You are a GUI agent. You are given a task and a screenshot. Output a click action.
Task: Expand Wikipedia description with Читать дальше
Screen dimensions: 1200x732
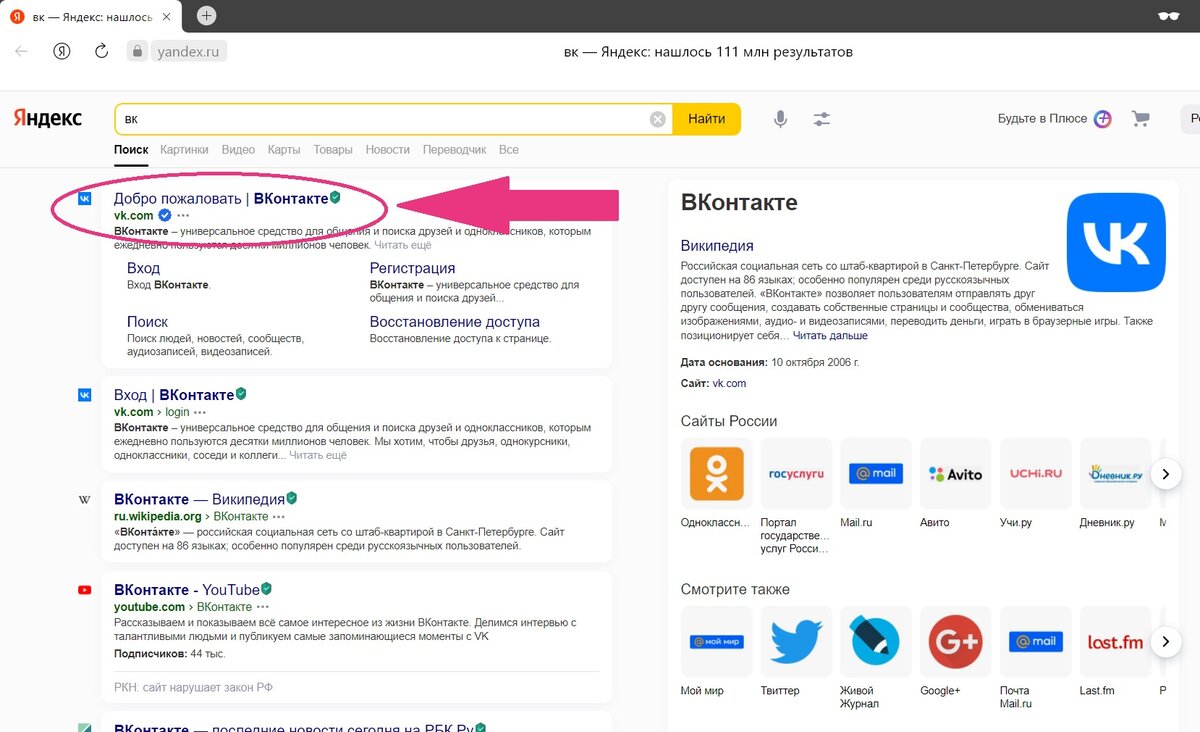click(830, 336)
